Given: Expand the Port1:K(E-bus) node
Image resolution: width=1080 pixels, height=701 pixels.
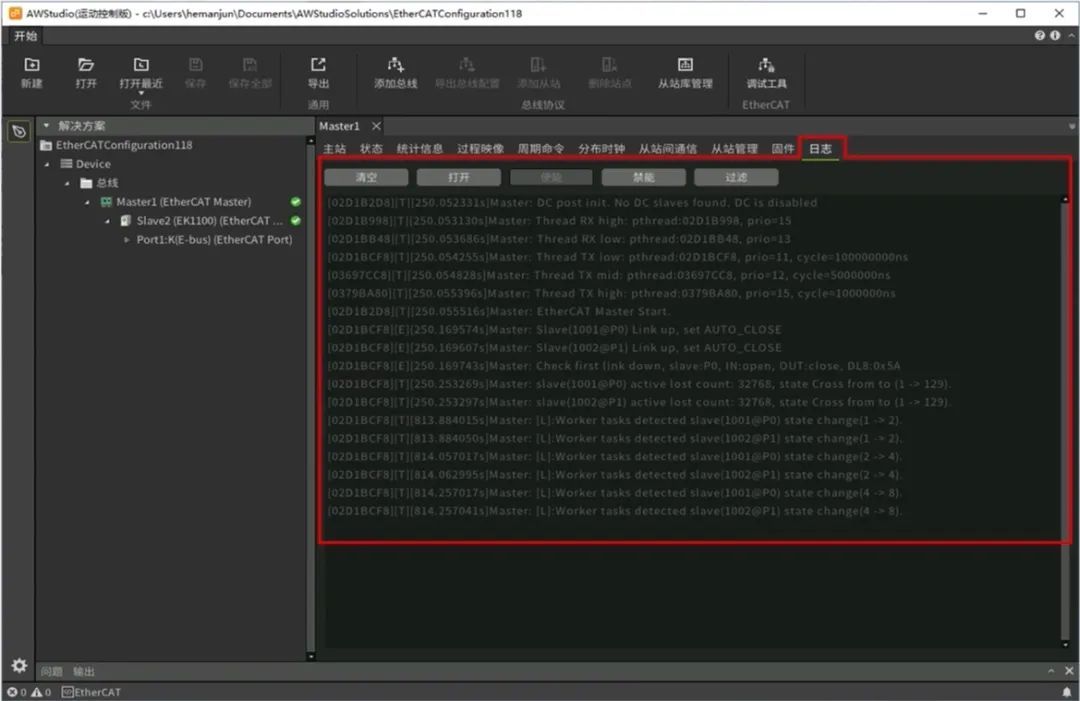Looking at the screenshot, I should tap(127, 240).
